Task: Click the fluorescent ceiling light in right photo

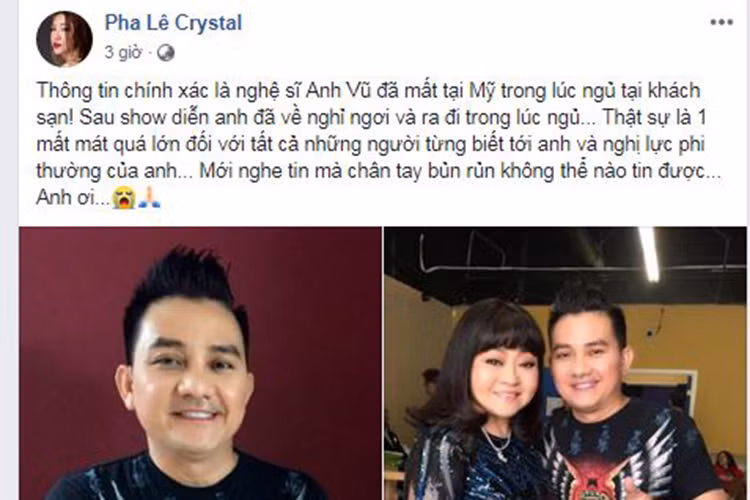Action: pyautogui.click(x=649, y=253)
